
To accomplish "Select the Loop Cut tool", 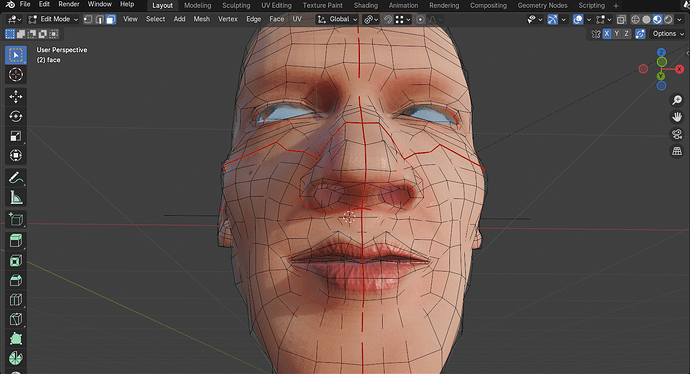I will (x=16, y=300).
